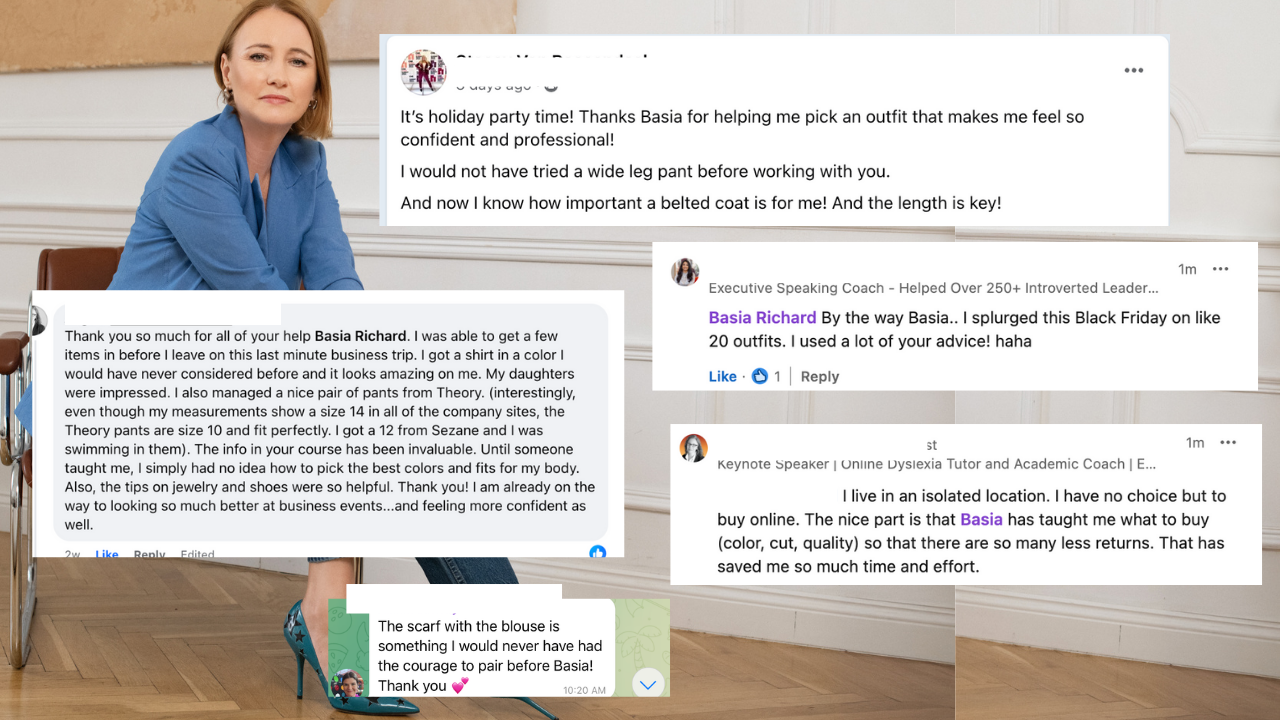Click the blue thumbs-up reaction icon beside Like

coord(760,376)
